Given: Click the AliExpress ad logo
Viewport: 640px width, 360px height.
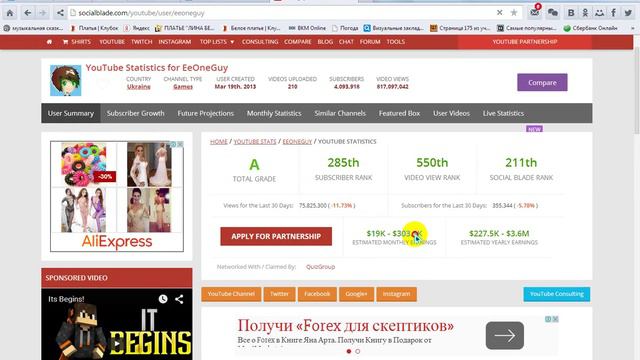Looking at the screenshot, I should [x=117, y=242].
